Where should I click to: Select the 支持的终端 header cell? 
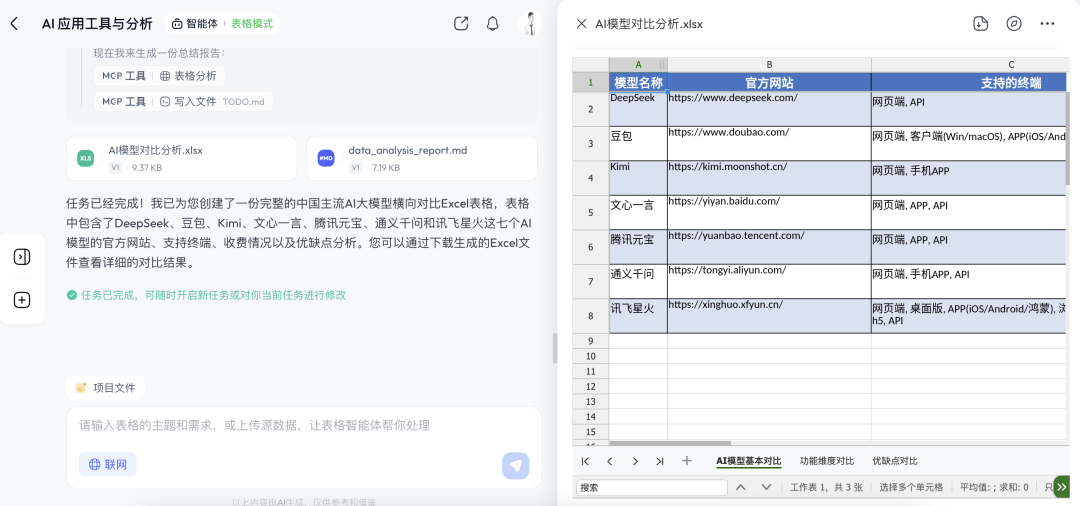[970, 83]
